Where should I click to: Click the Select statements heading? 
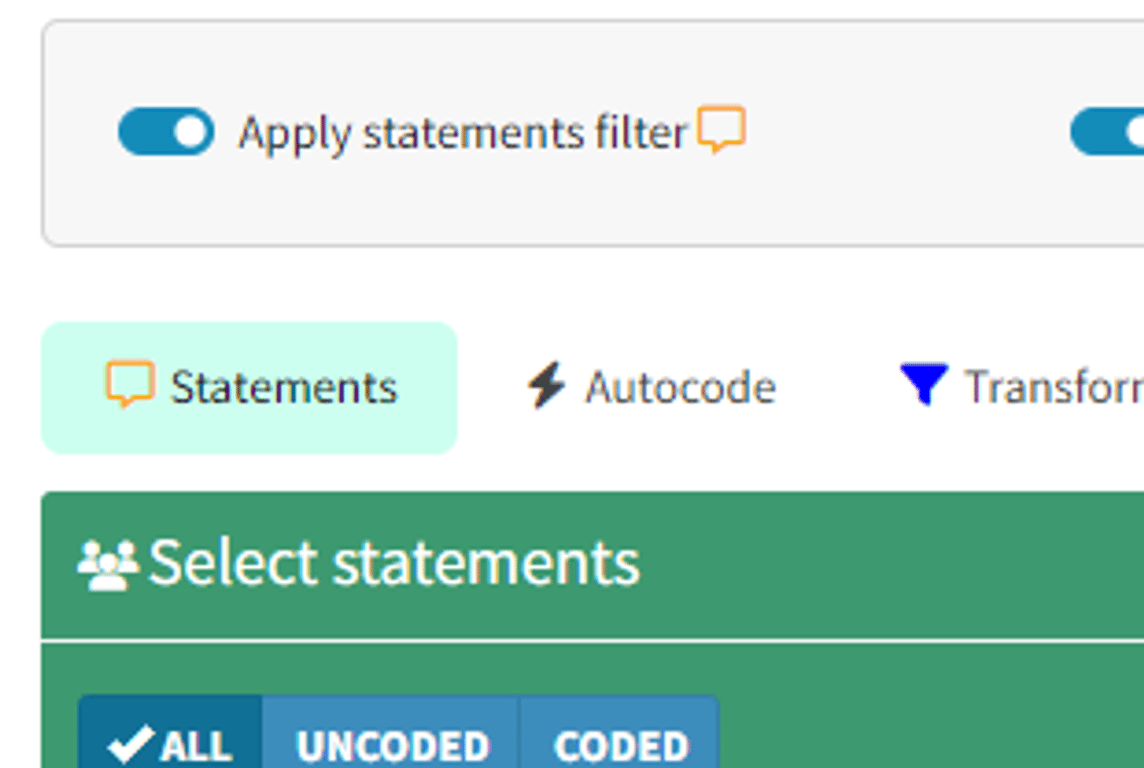(x=394, y=563)
